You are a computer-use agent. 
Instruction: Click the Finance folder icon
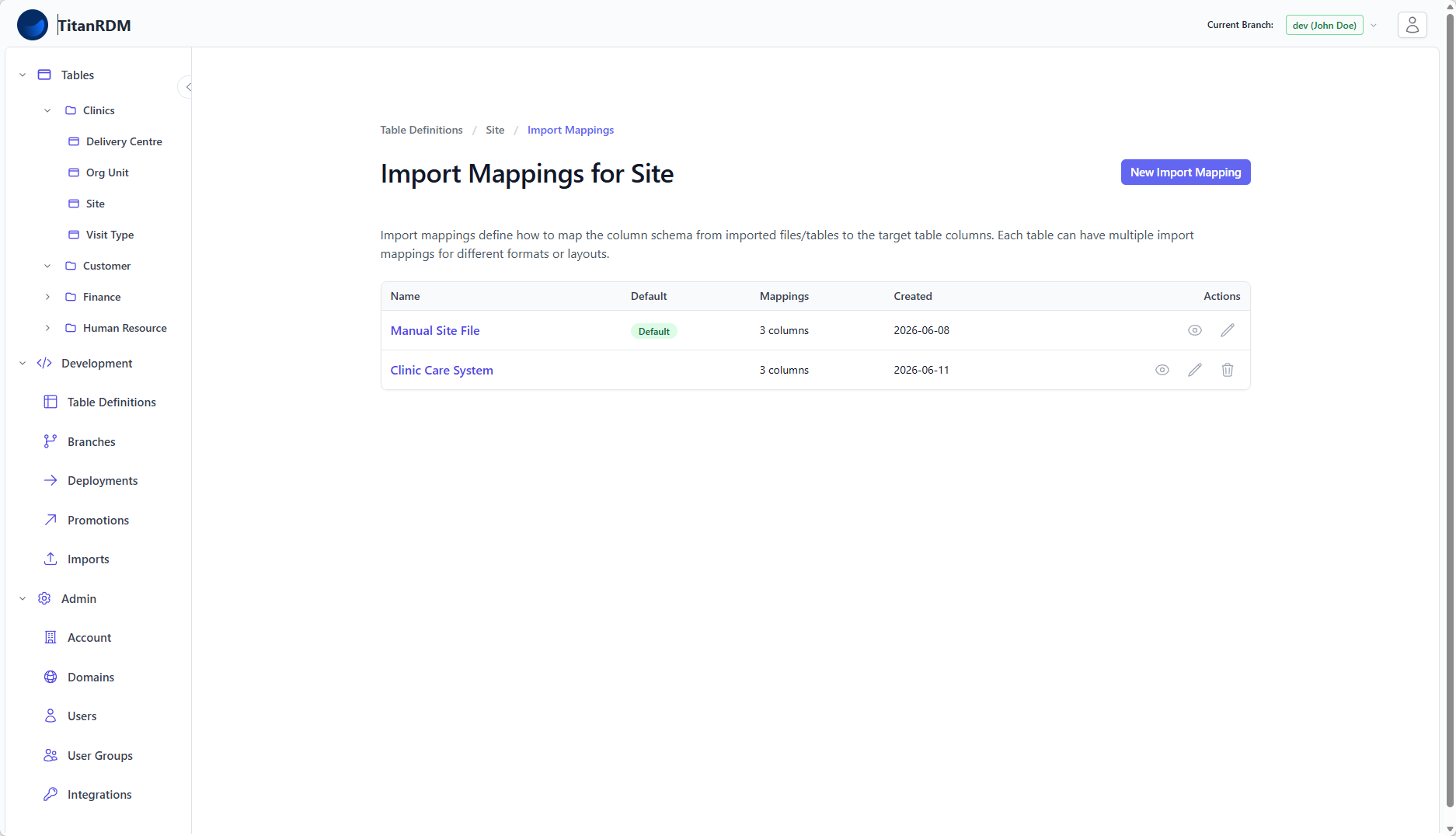(71, 297)
